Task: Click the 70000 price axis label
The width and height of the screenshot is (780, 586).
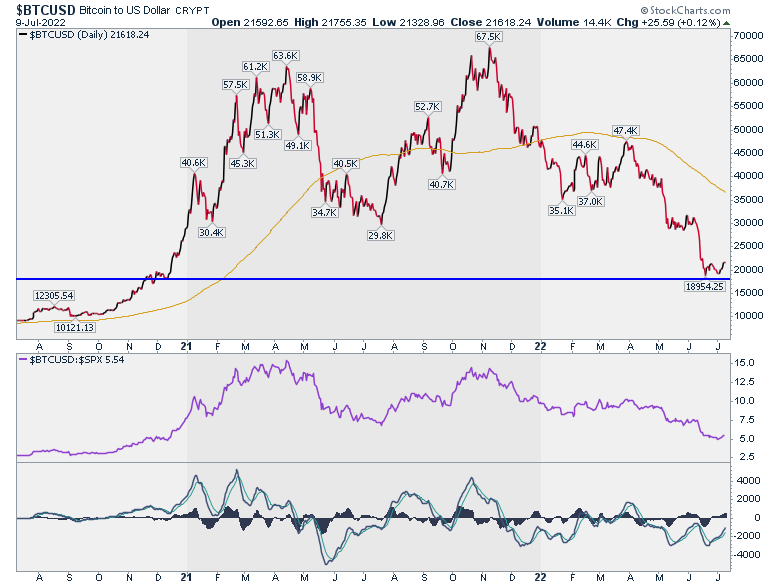Action: (748, 36)
